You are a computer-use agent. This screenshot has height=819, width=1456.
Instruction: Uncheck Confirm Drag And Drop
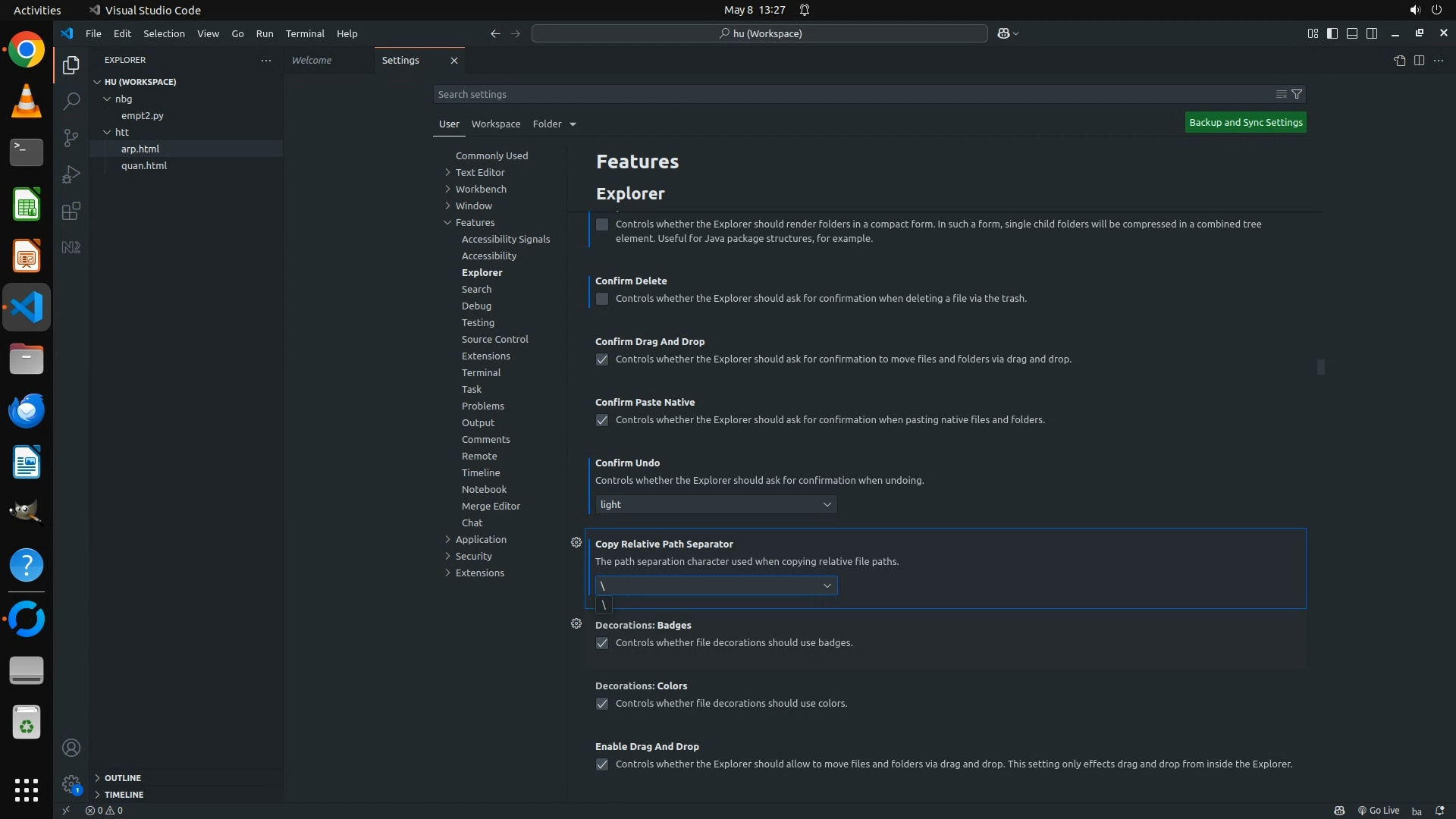pos(602,359)
